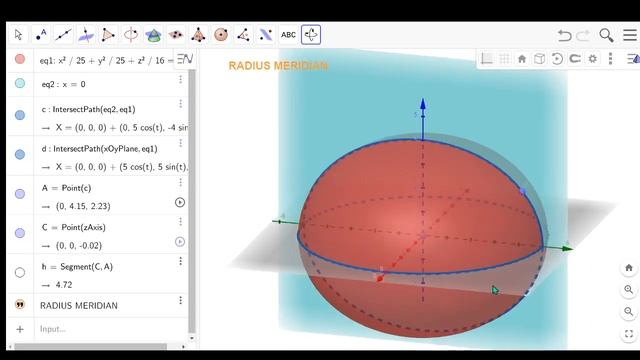Open 3D graphics settings gear

coord(593,59)
